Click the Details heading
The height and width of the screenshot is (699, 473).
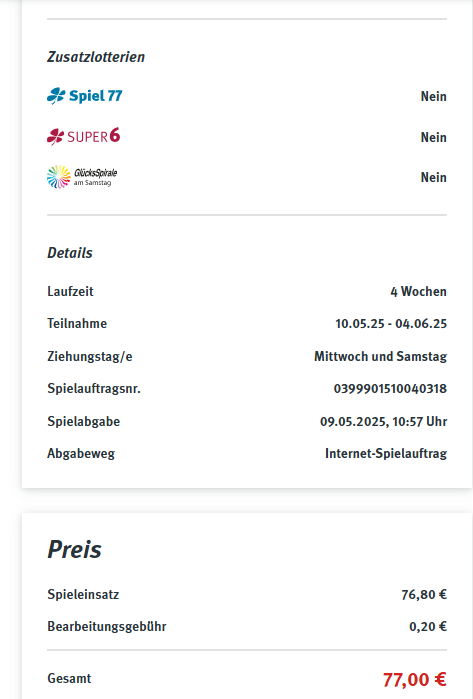point(70,253)
